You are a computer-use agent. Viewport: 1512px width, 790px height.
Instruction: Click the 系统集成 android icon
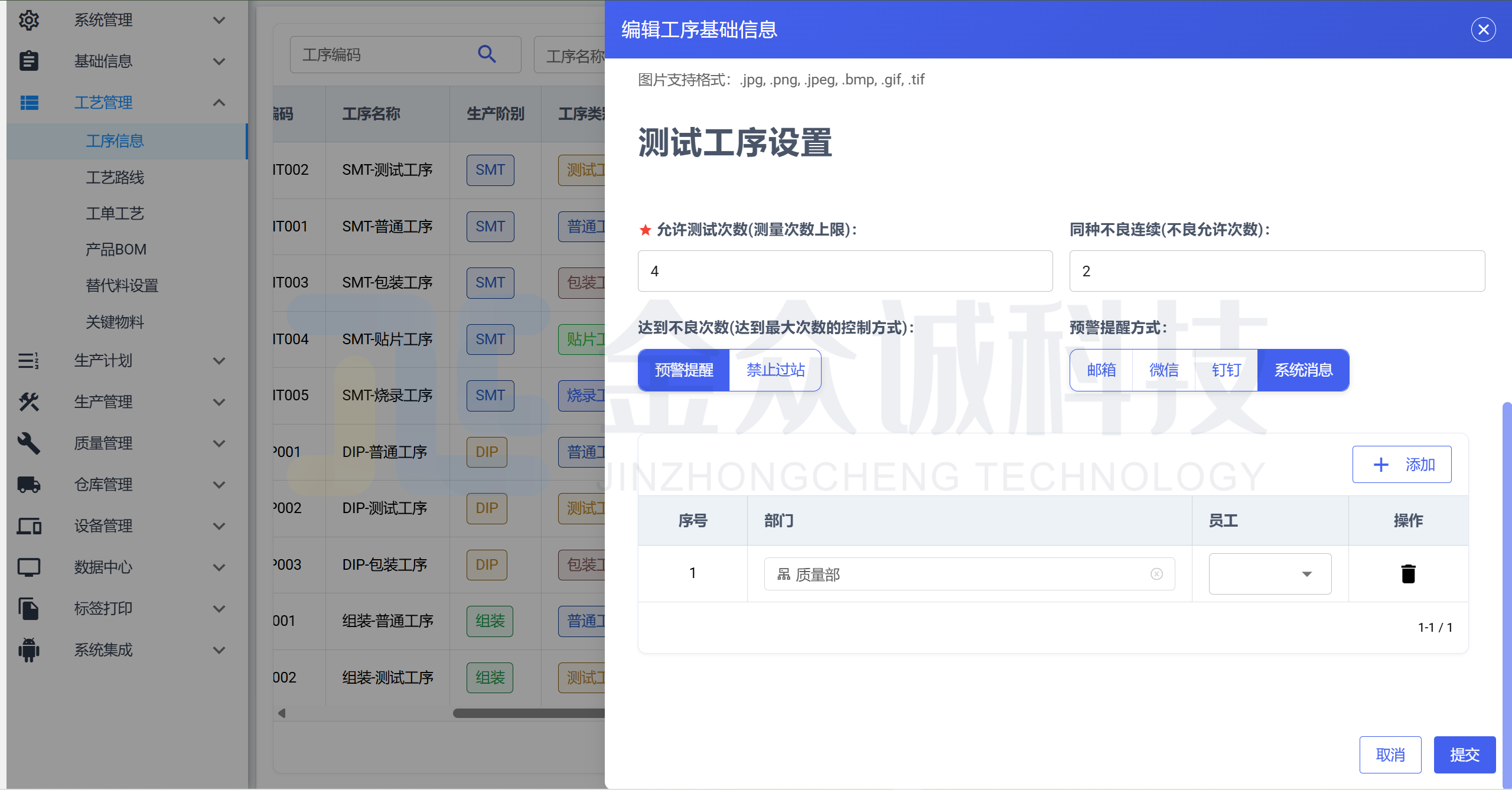click(28, 649)
